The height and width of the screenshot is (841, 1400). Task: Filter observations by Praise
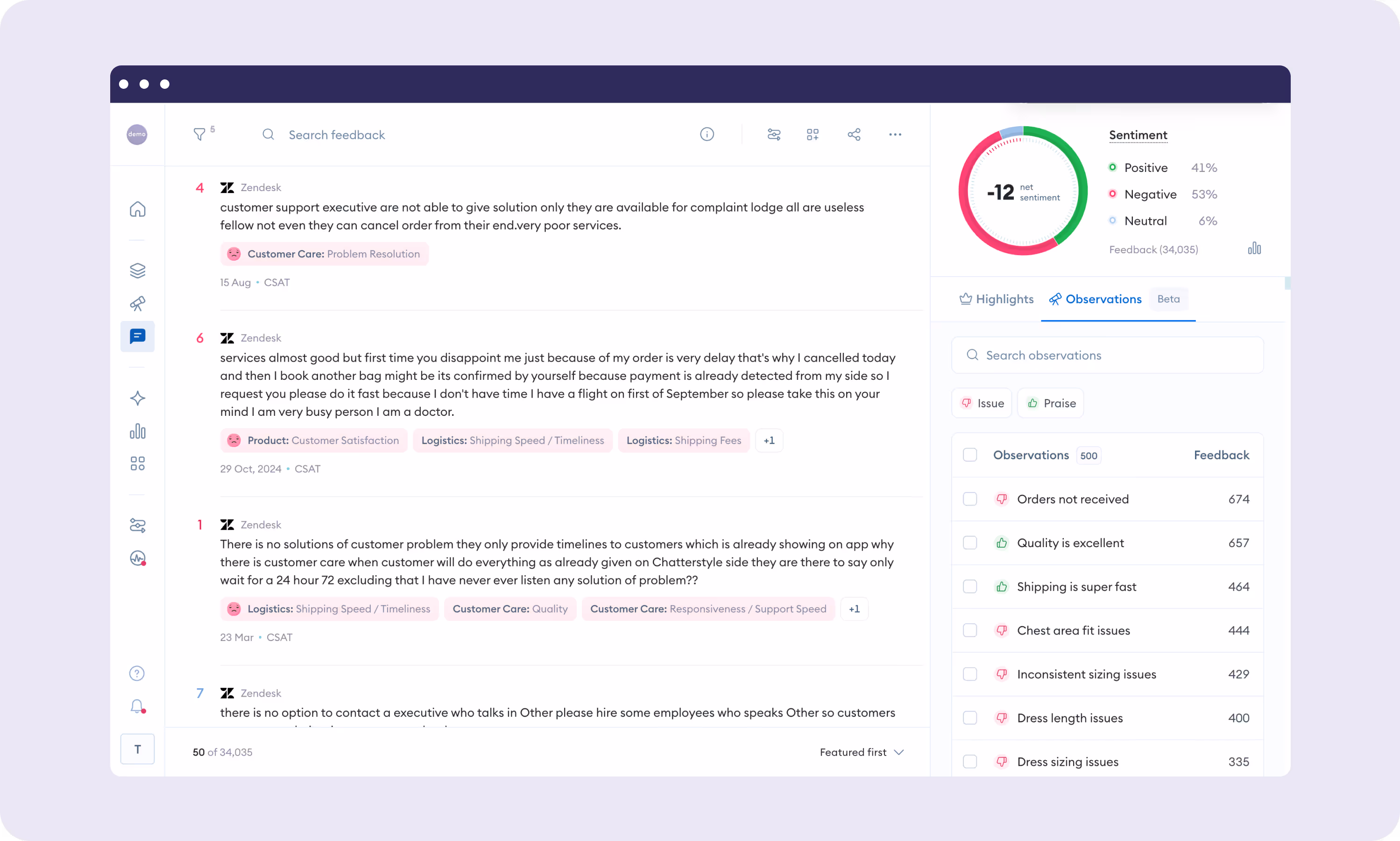coord(1051,403)
